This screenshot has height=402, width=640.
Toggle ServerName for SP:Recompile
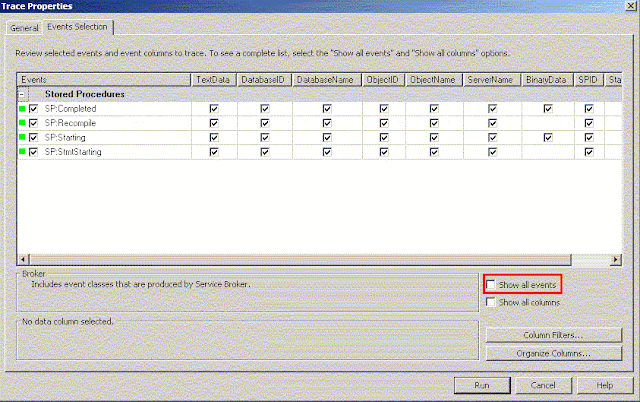coord(493,123)
